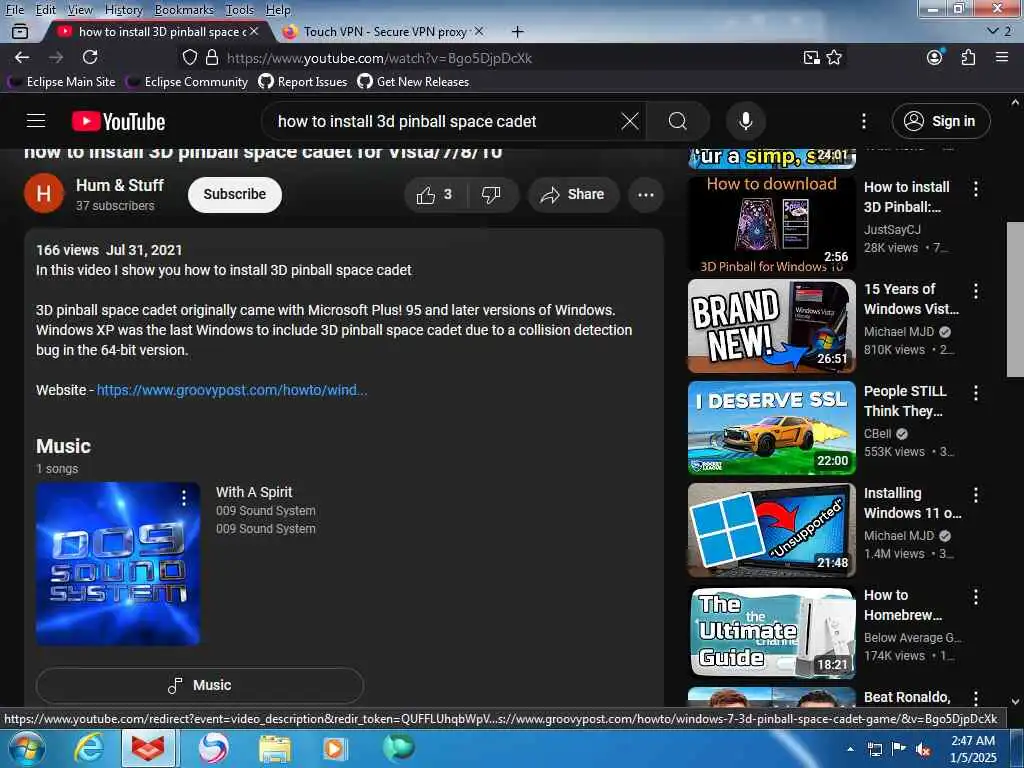Open options for 15 Years of Windows Vista video
Viewport: 1024px width, 768px height.
(976, 291)
